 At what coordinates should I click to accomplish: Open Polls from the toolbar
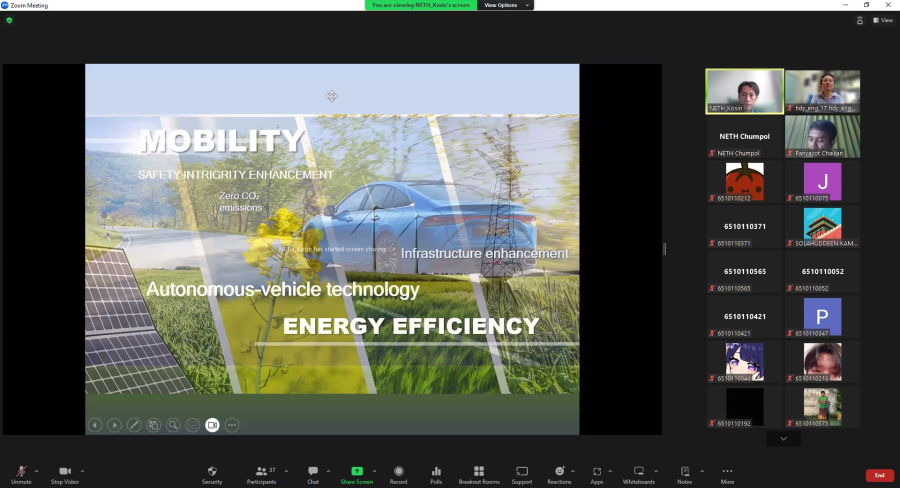click(x=436, y=471)
